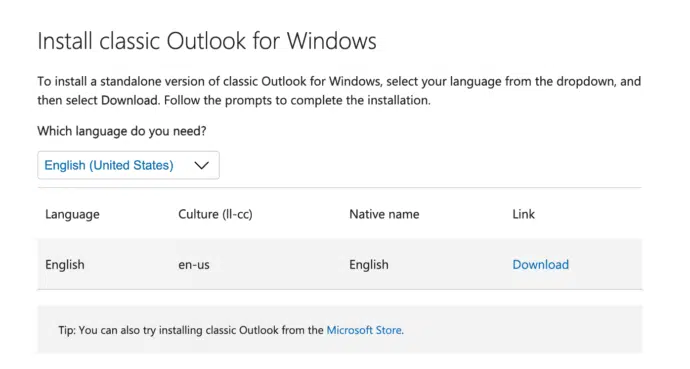Click the English (United States) selected text
The image size is (690, 369).
(109, 165)
